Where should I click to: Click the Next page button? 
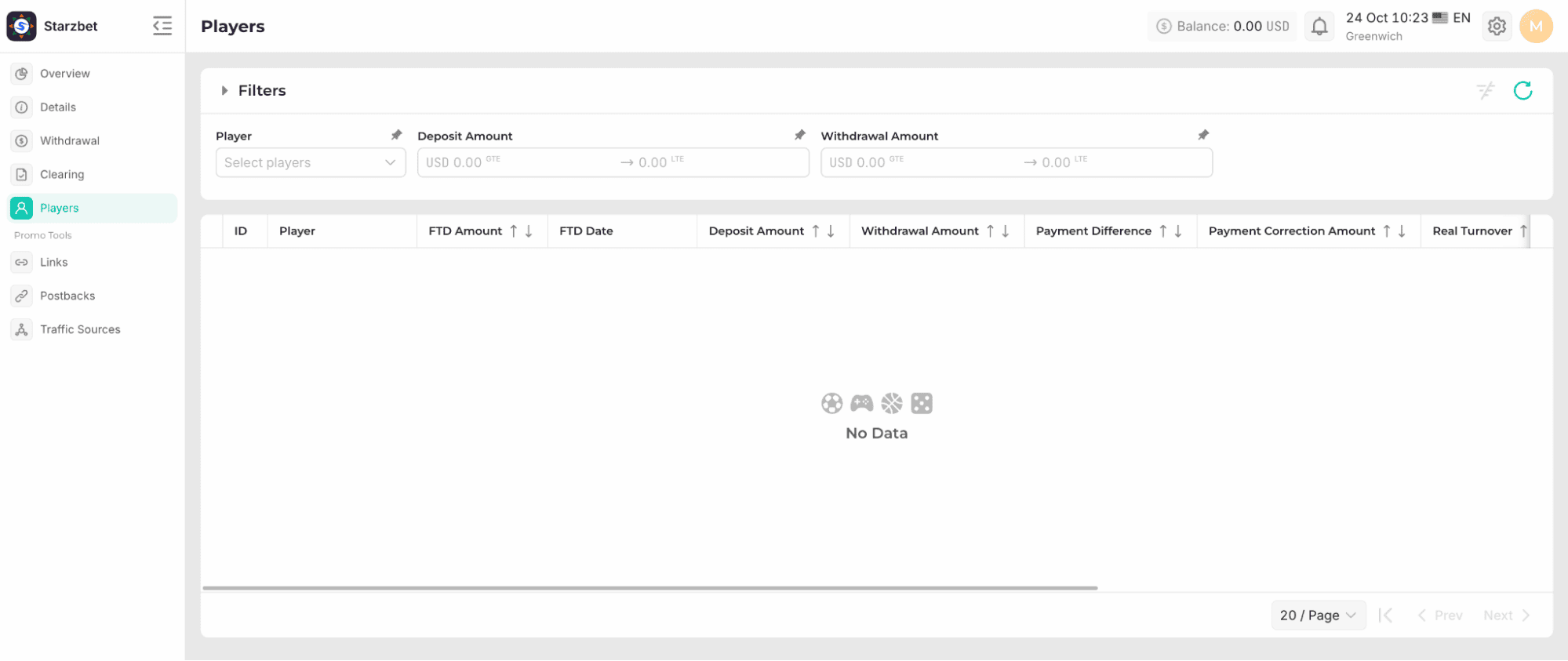tap(1507, 616)
